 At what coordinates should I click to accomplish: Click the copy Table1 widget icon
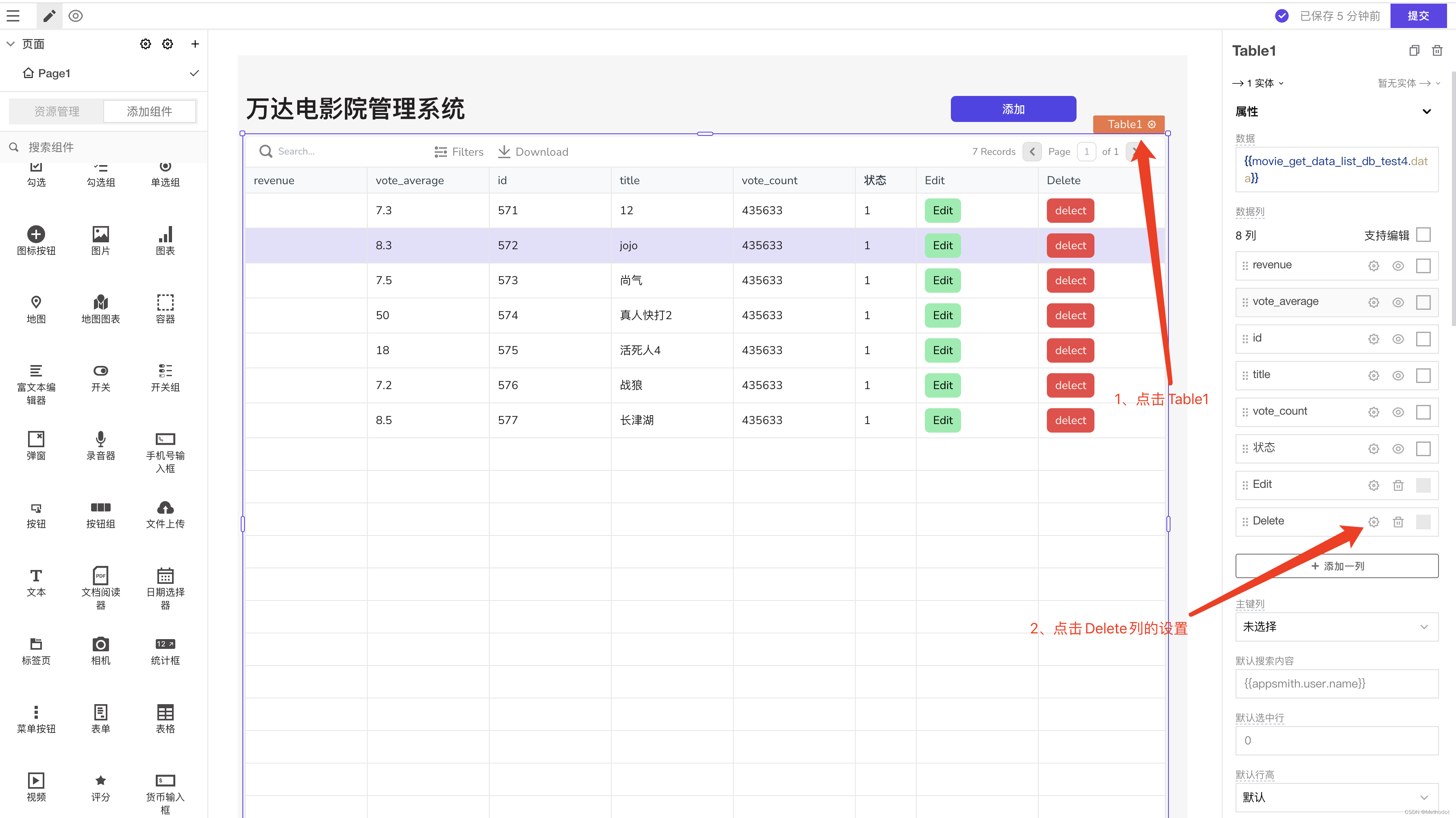[1414, 51]
